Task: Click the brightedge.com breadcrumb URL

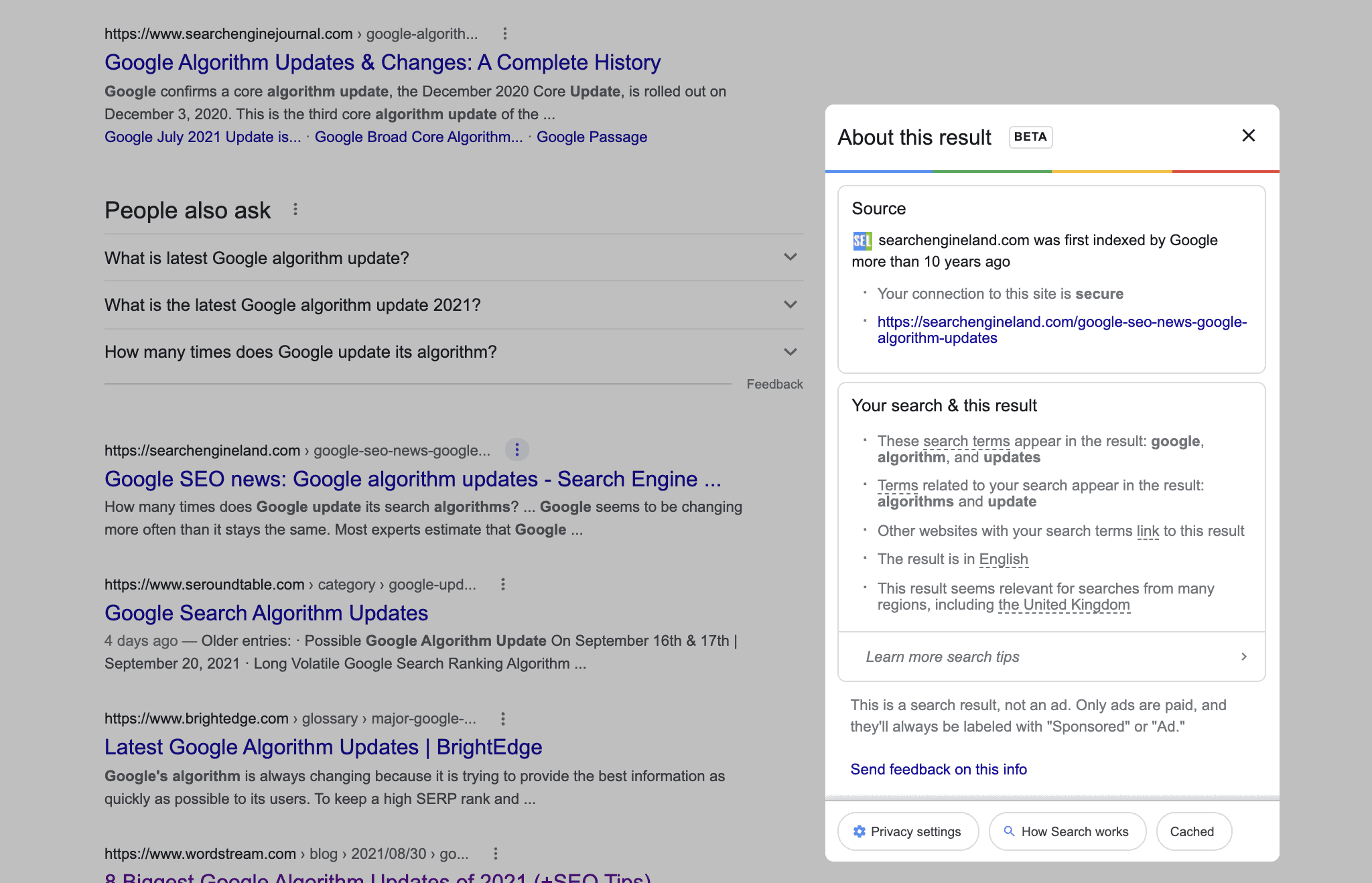Action: (x=290, y=719)
